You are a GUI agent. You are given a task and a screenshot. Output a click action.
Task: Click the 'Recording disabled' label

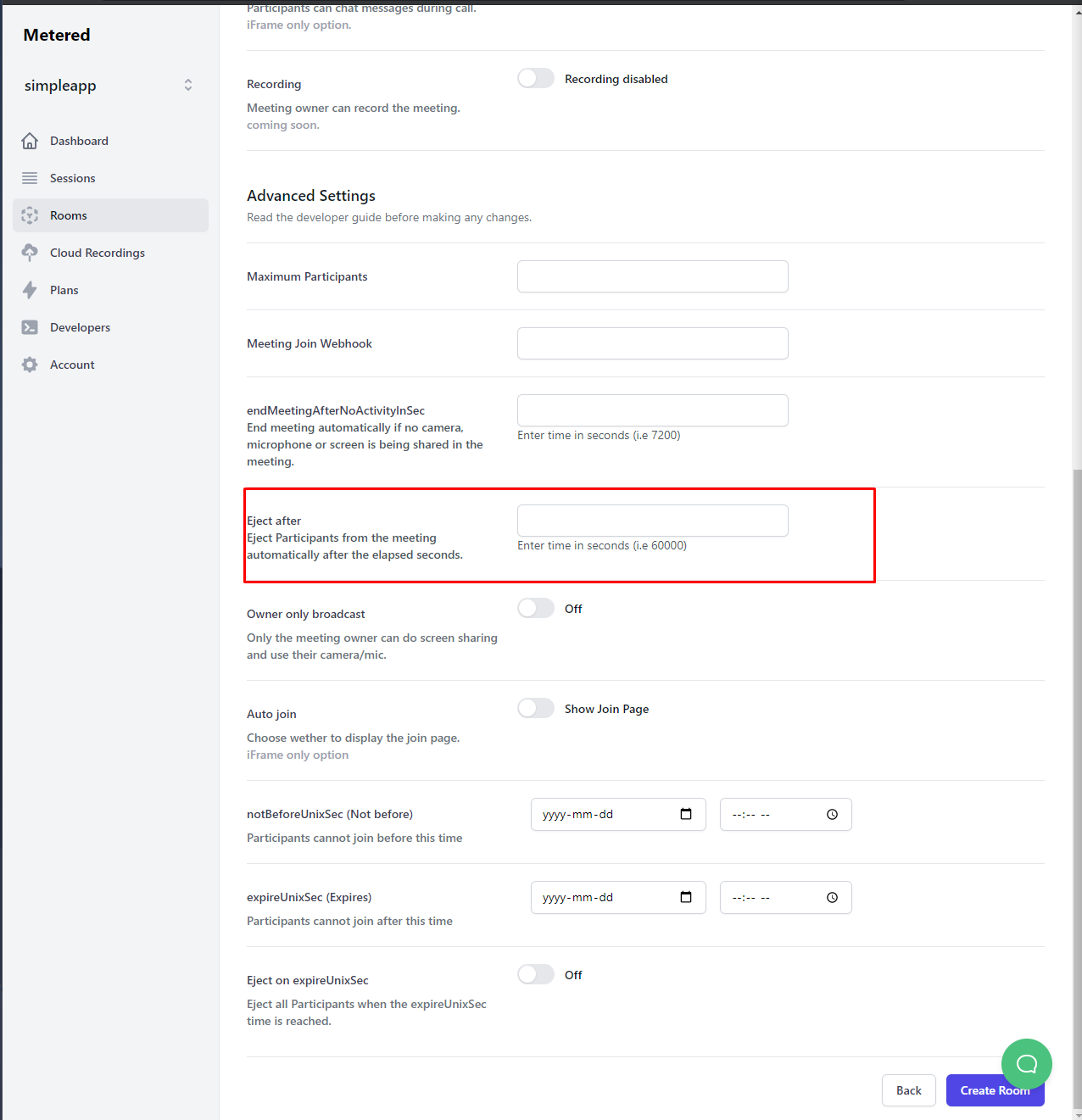pos(616,79)
